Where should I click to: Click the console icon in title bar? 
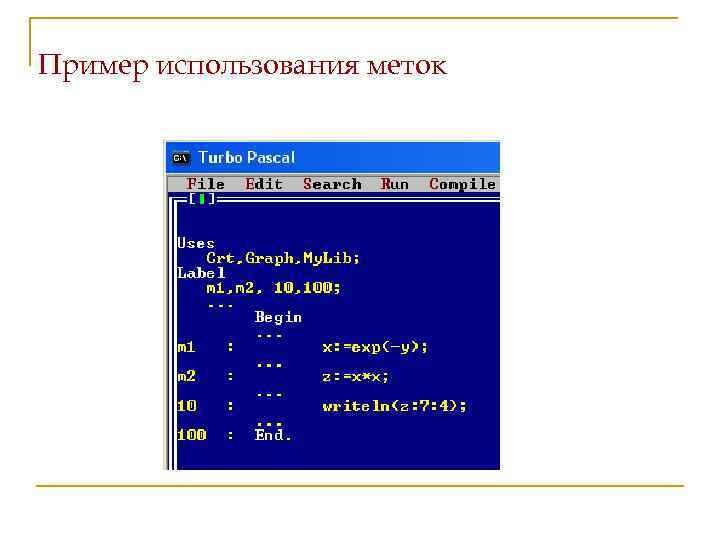tap(181, 158)
